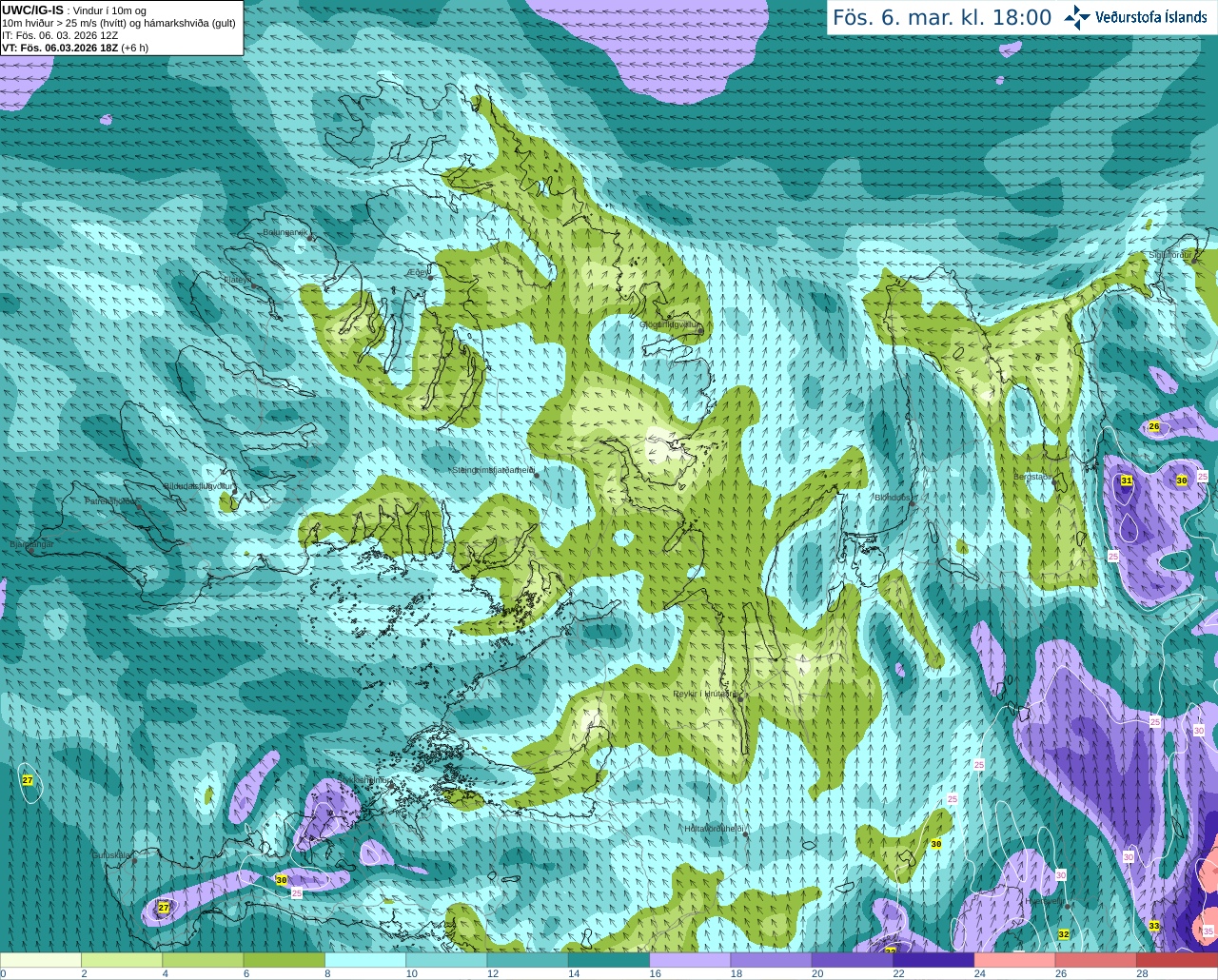Pick the 2–4 m/s light green legend swatch

pyautogui.click(x=122, y=960)
